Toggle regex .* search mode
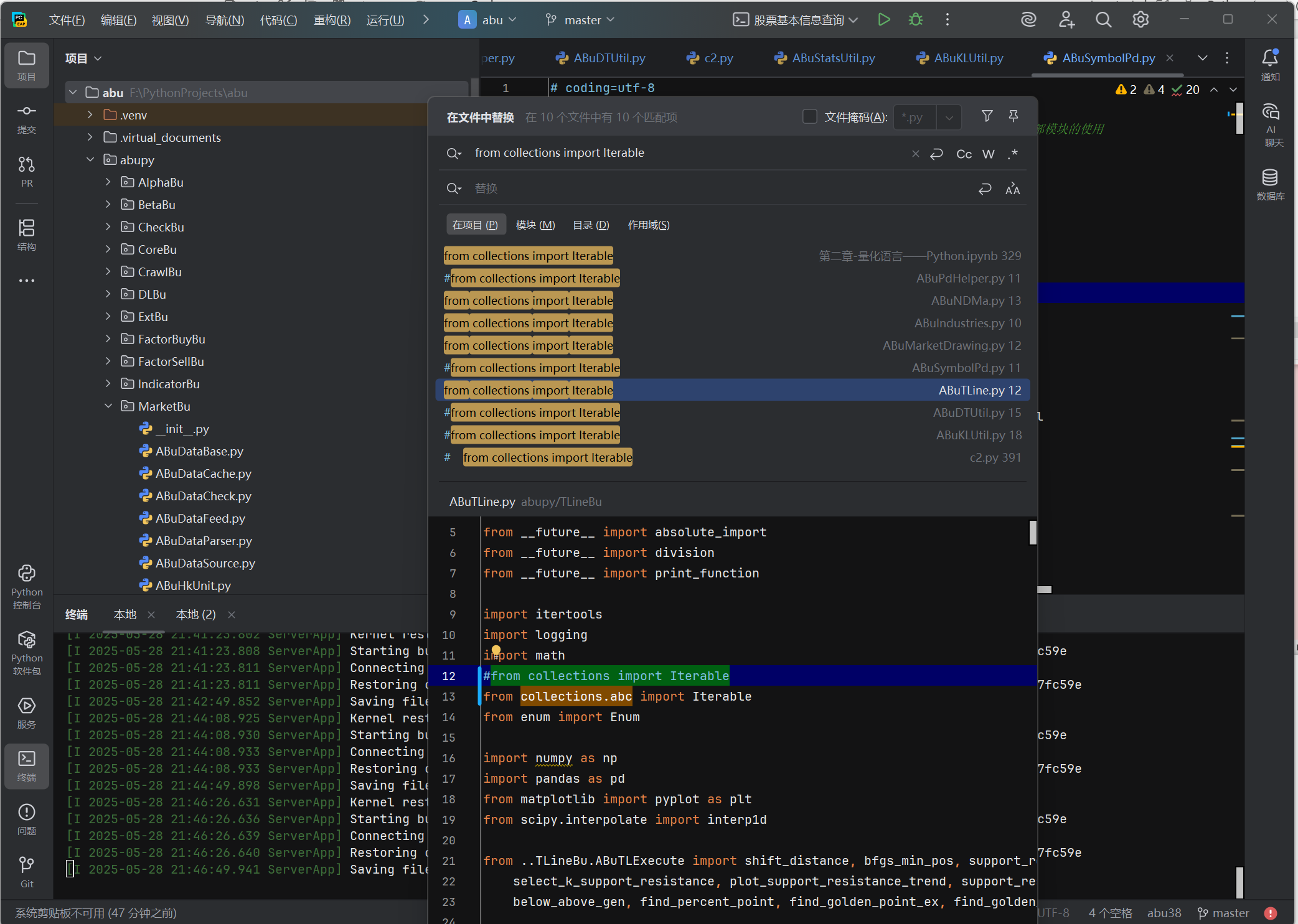Screen dimensions: 1298x924 tap(1012, 154)
